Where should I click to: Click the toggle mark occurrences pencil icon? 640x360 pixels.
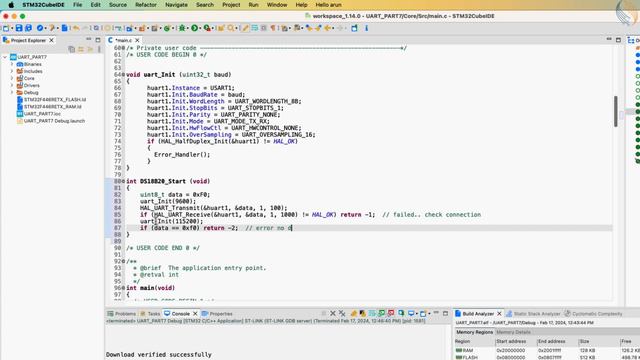click(x=245, y=28)
